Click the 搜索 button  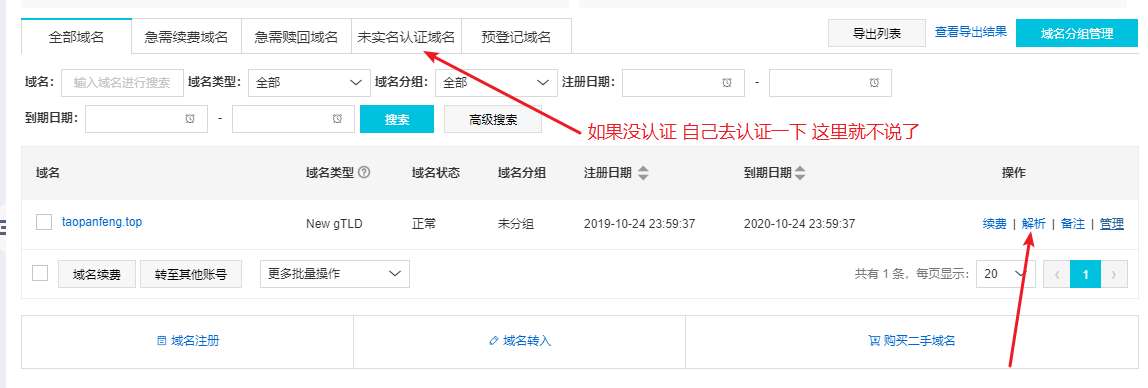coord(397,119)
